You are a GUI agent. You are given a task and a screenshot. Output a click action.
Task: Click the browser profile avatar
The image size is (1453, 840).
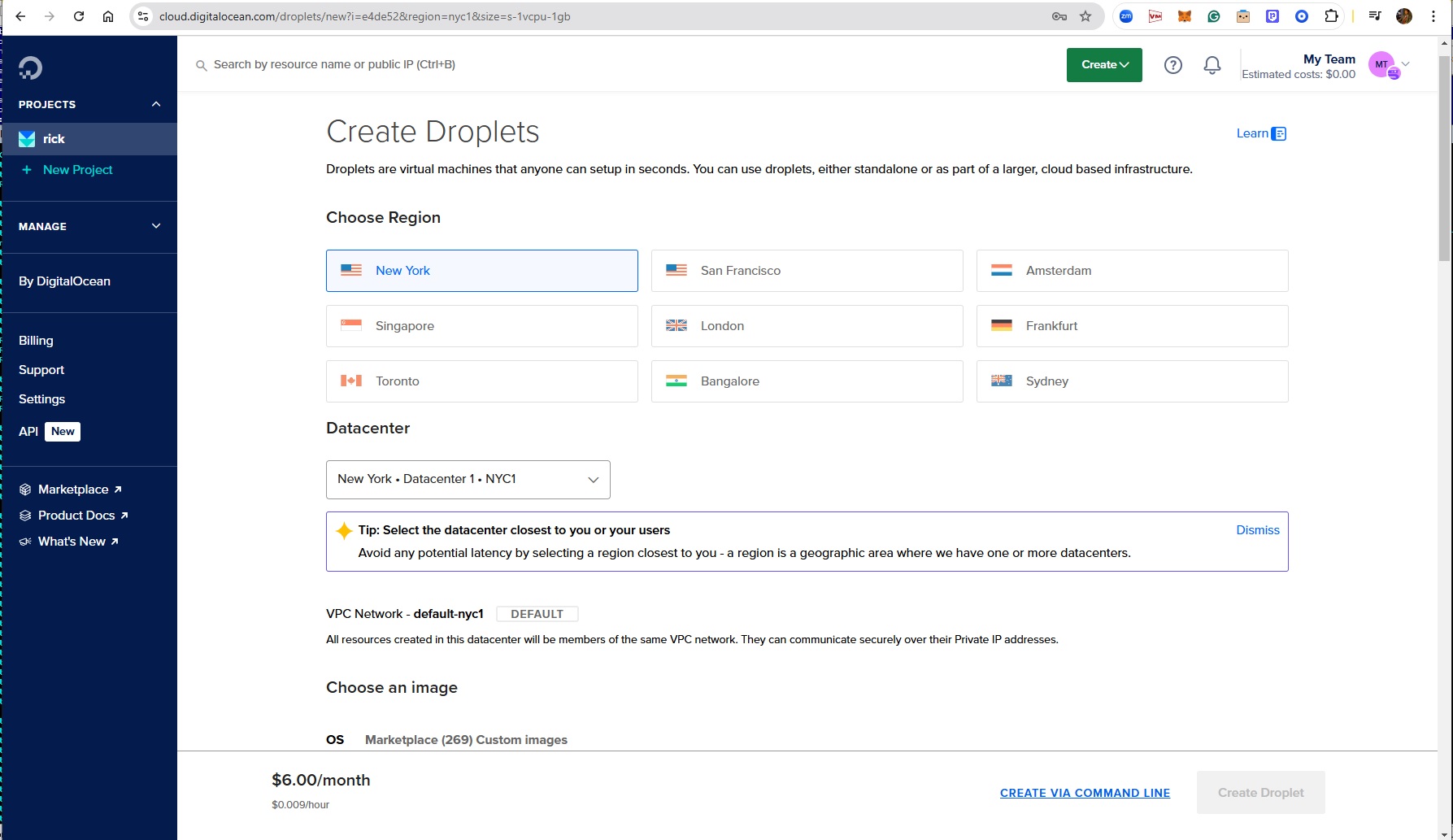click(x=1404, y=16)
